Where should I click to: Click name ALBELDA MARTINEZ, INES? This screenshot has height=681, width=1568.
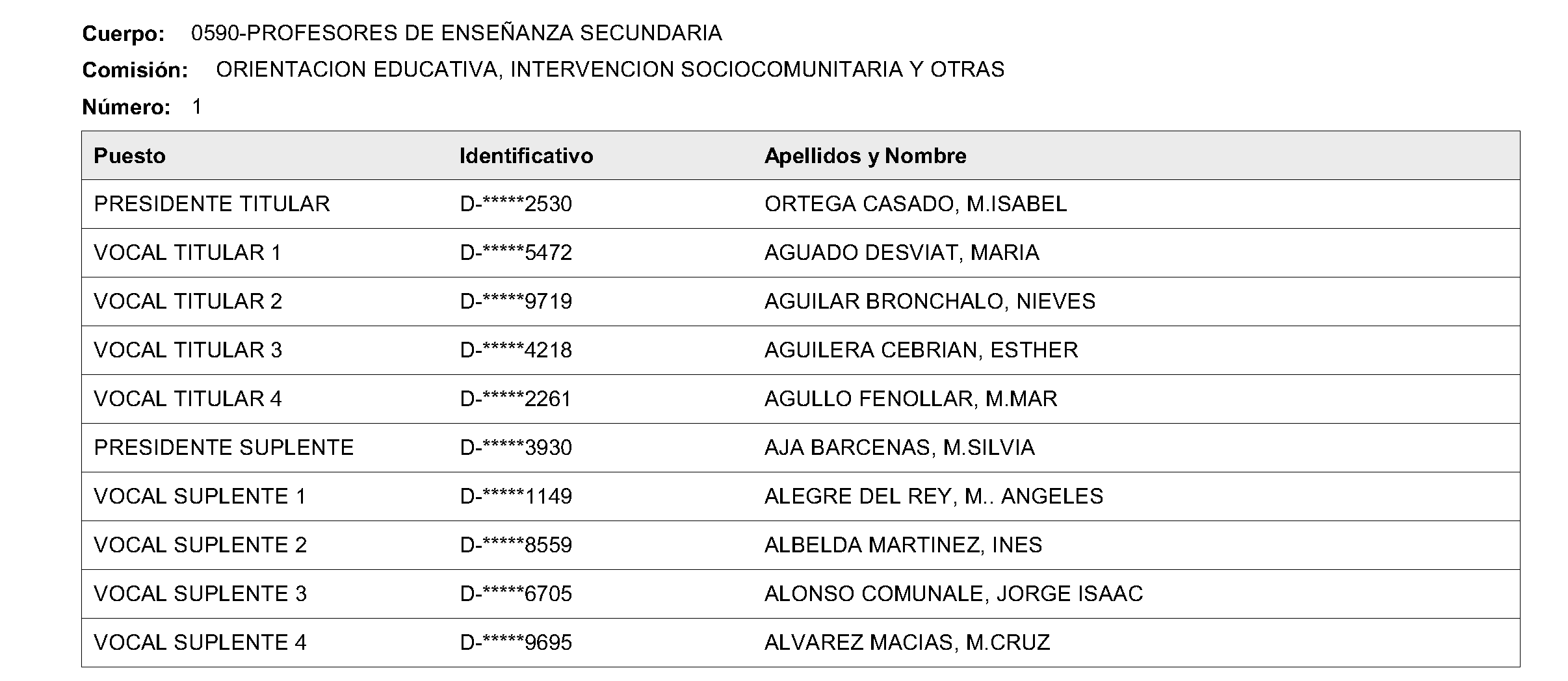903,545
